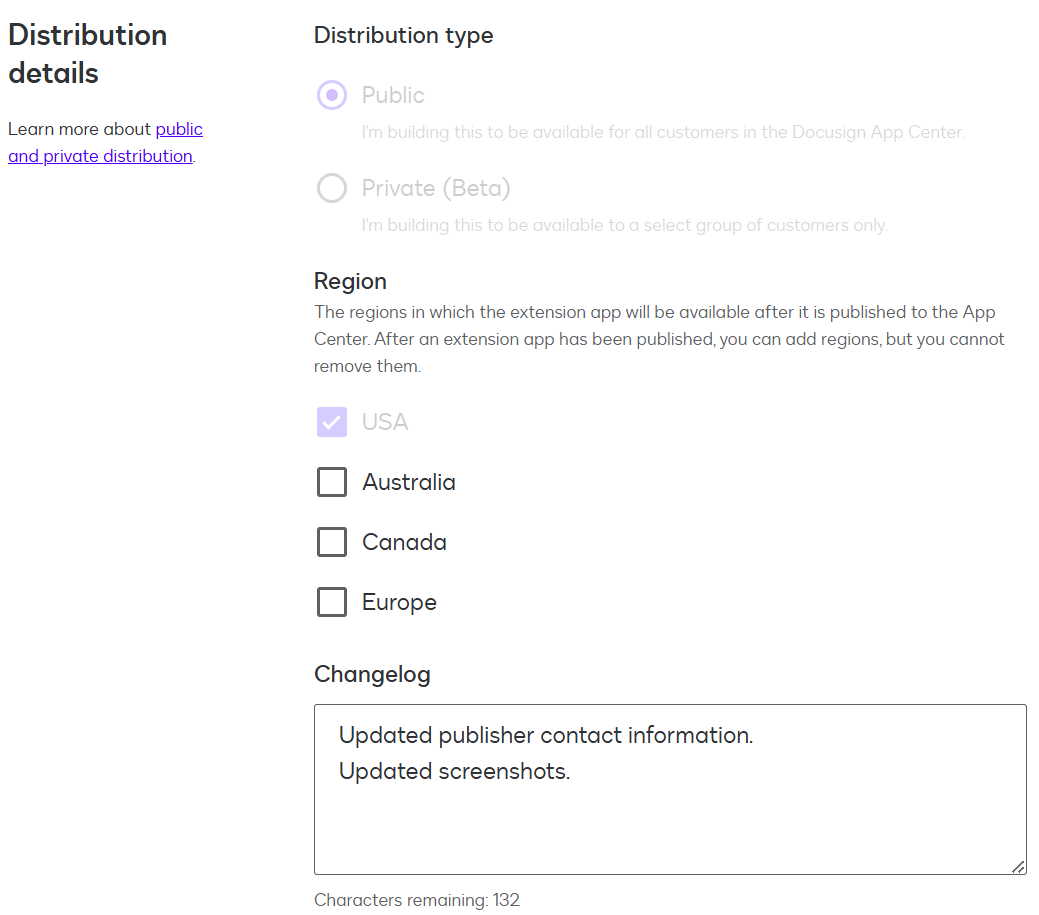Screen dimensions: 1039x915
Task: Click the Public description about all customers
Action: pos(663,133)
